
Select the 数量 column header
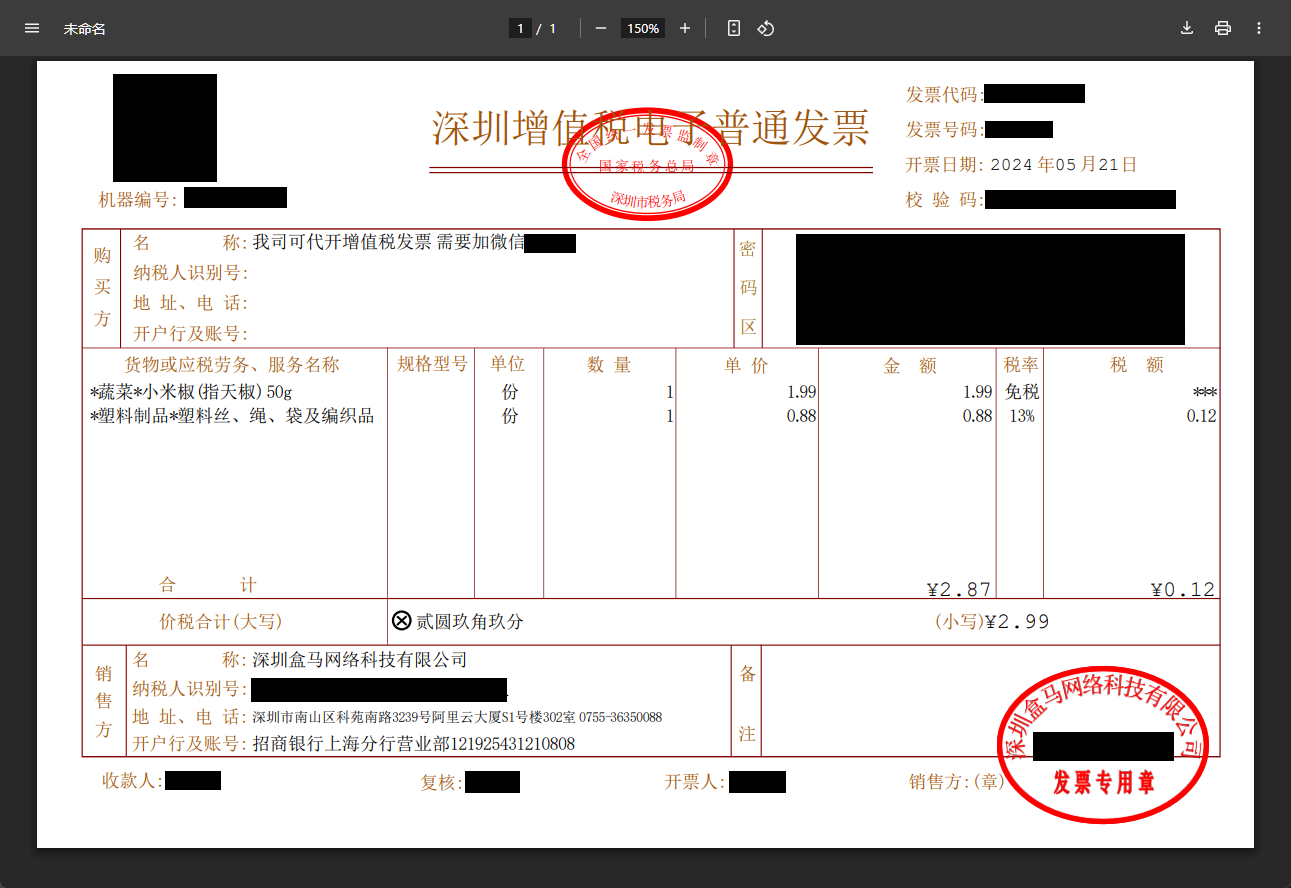click(609, 366)
